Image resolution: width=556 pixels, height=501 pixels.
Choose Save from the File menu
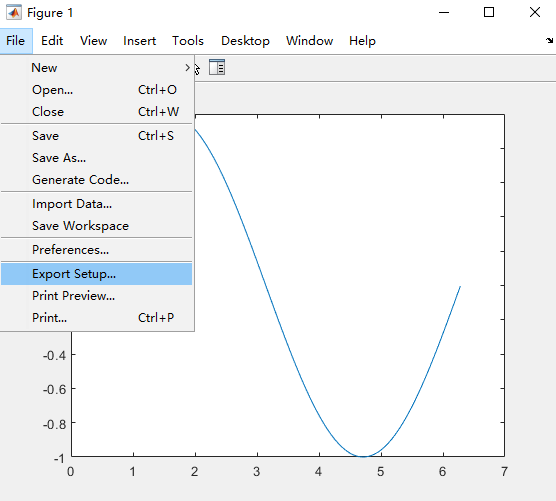(x=96, y=136)
